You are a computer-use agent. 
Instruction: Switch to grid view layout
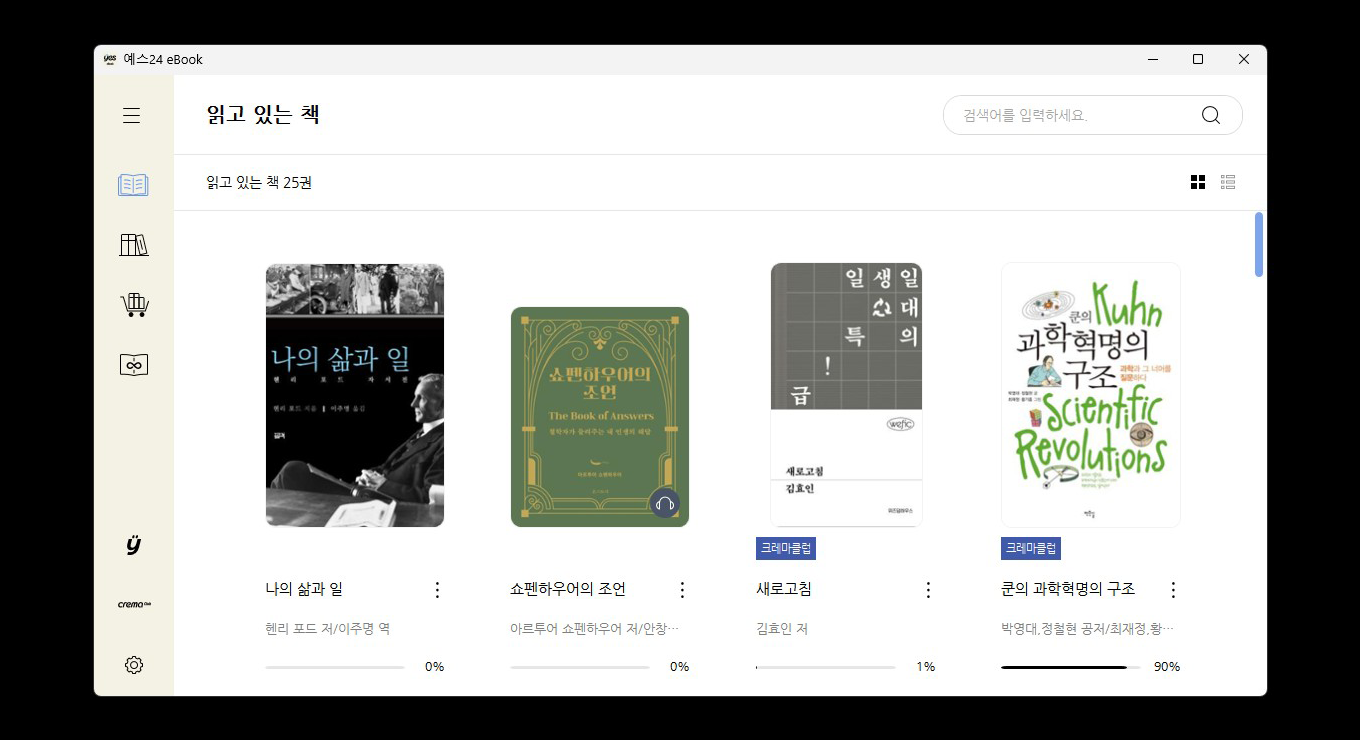click(1198, 182)
